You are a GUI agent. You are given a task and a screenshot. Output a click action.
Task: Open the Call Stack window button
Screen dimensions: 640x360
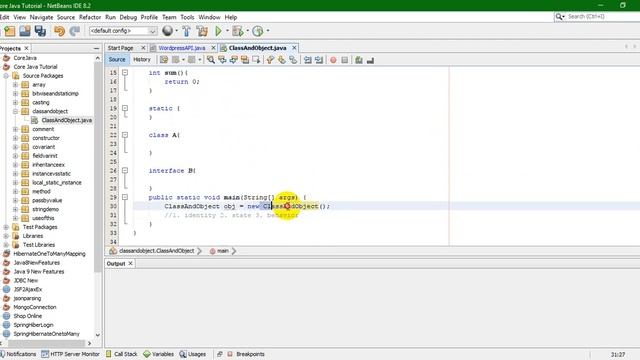(122, 354)
